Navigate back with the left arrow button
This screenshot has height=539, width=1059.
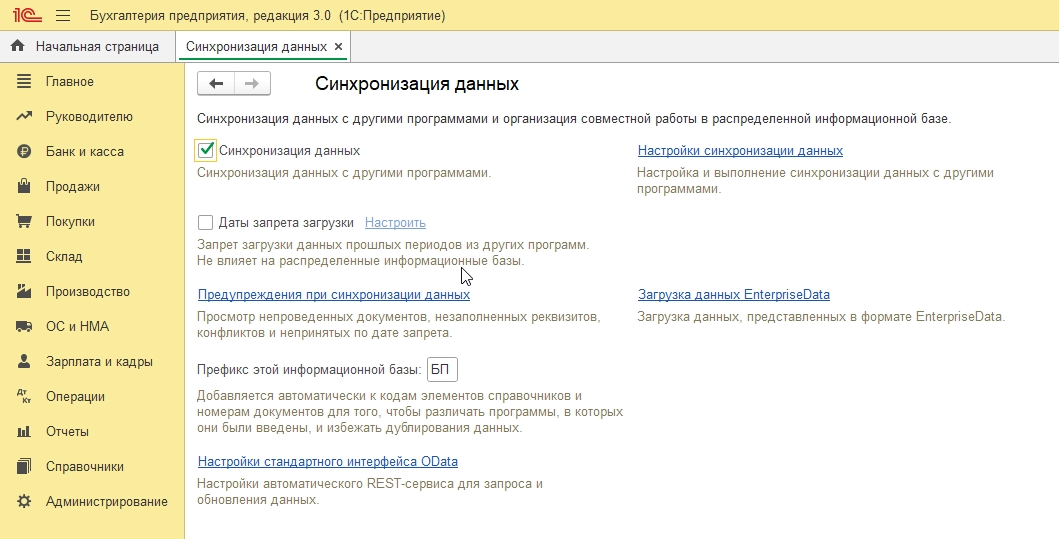pyautogui.click(x=216, y=84)
